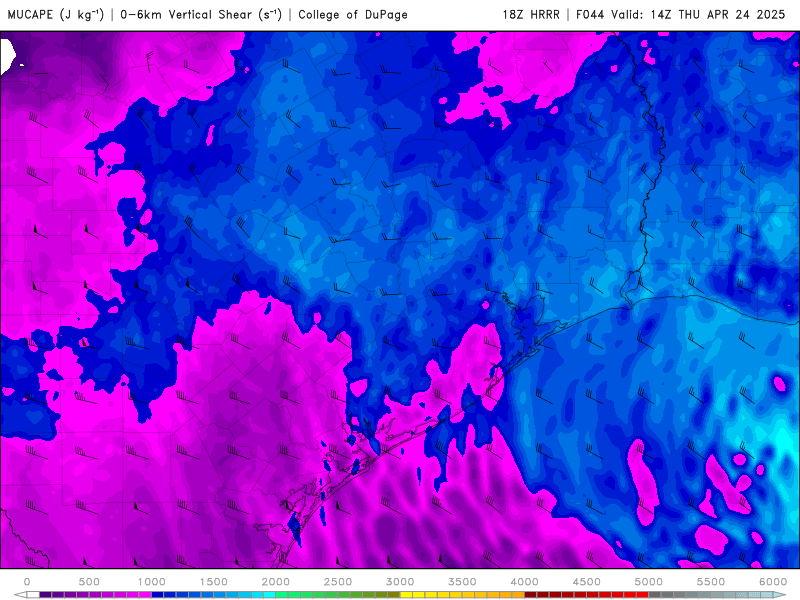Click the 4500 colorbar tick label

(587, 582)
